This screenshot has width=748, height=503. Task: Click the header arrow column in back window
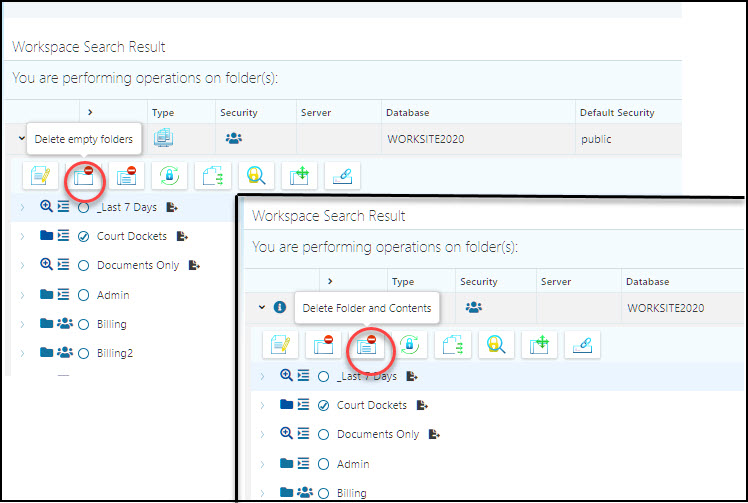[90, 112]
